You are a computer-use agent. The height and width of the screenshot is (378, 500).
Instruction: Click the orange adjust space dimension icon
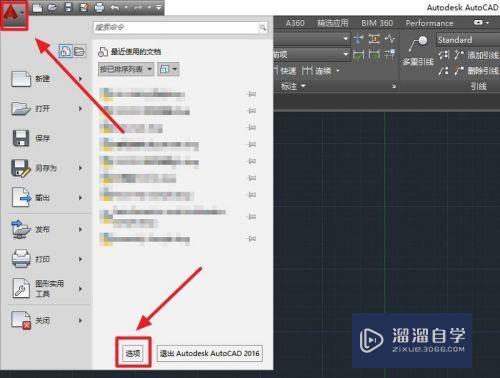(x=374, y=39)
